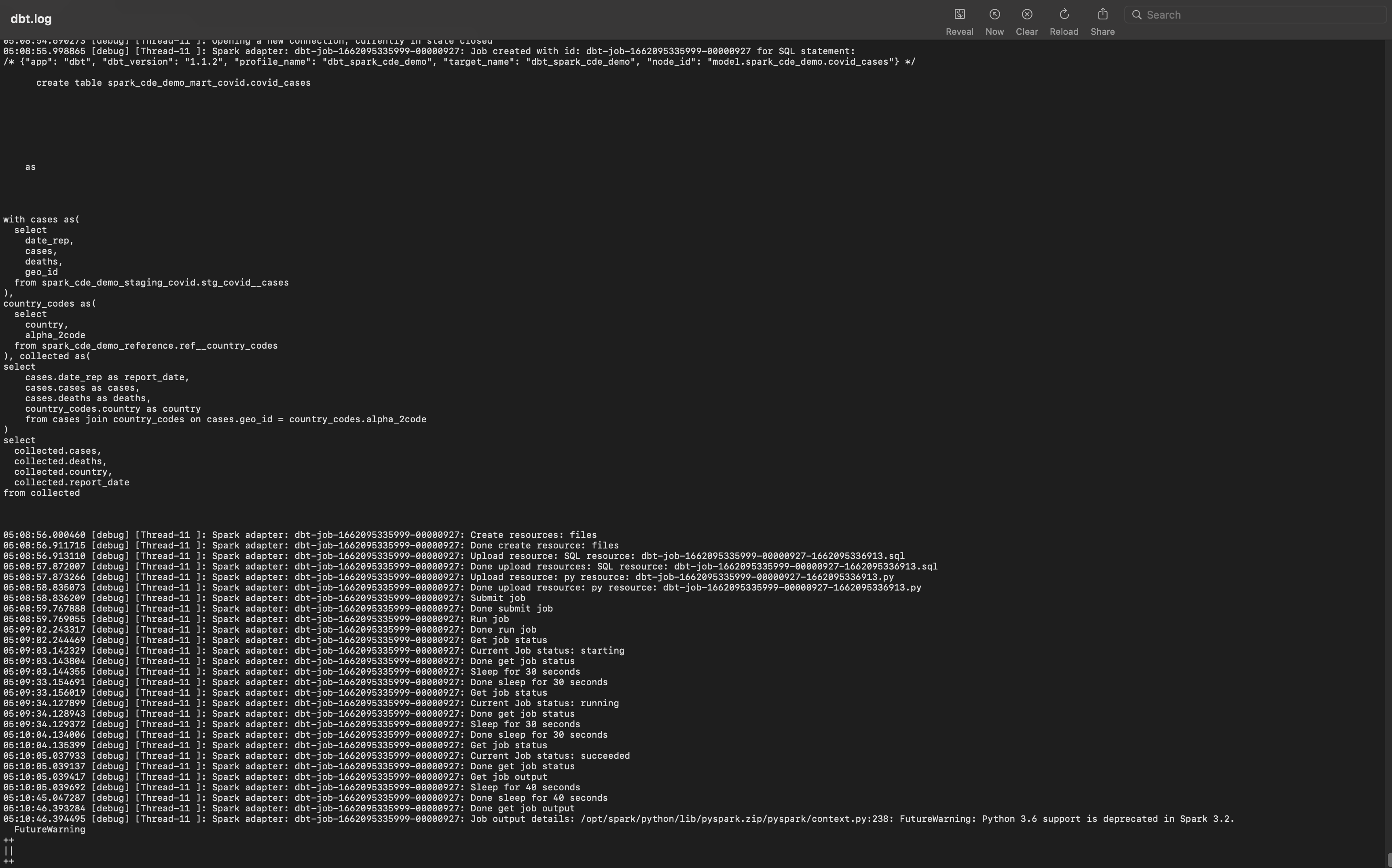Select the from collected SQL line

click(41, 493)
